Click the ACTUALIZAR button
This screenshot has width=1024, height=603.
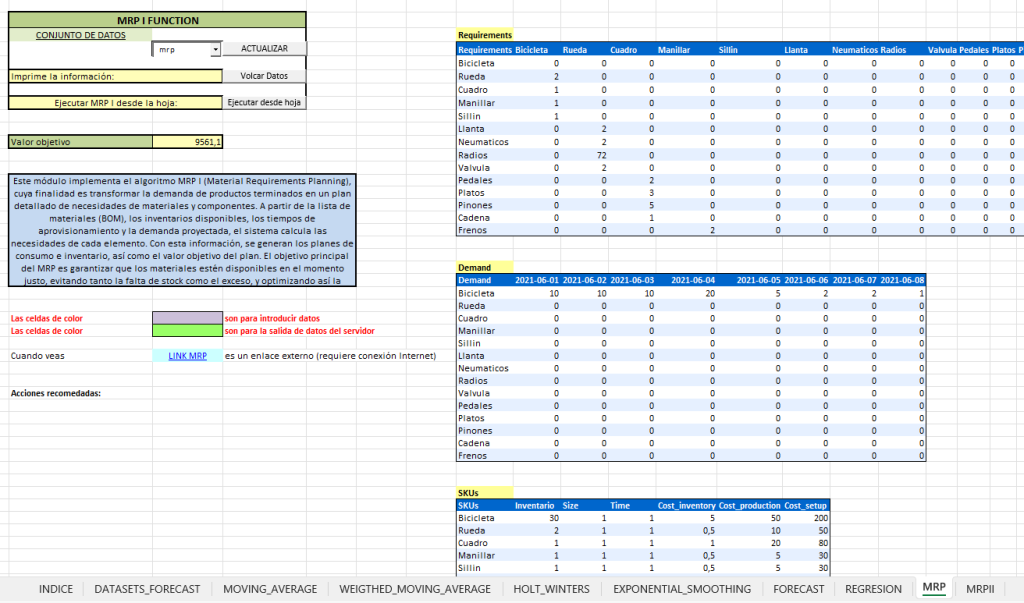264,48
